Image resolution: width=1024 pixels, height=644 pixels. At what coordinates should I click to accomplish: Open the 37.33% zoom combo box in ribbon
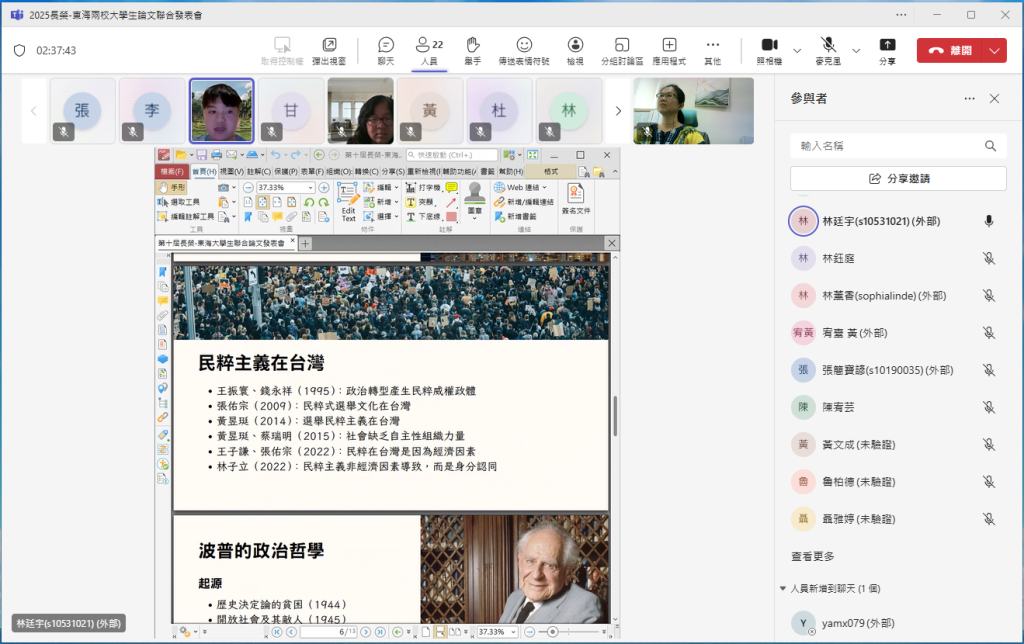point(285,187)
